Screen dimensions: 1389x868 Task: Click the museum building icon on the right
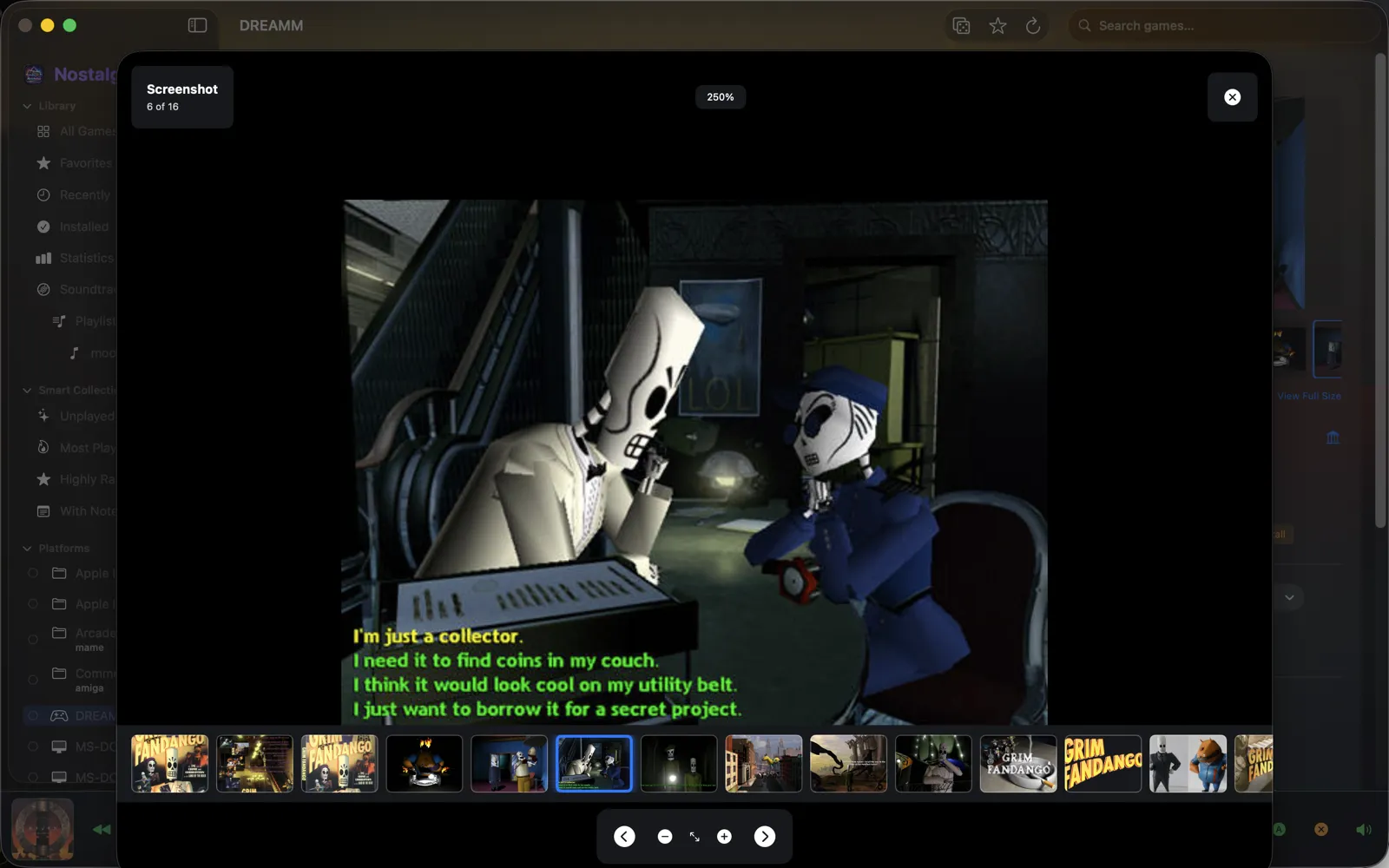[1333, 437]
